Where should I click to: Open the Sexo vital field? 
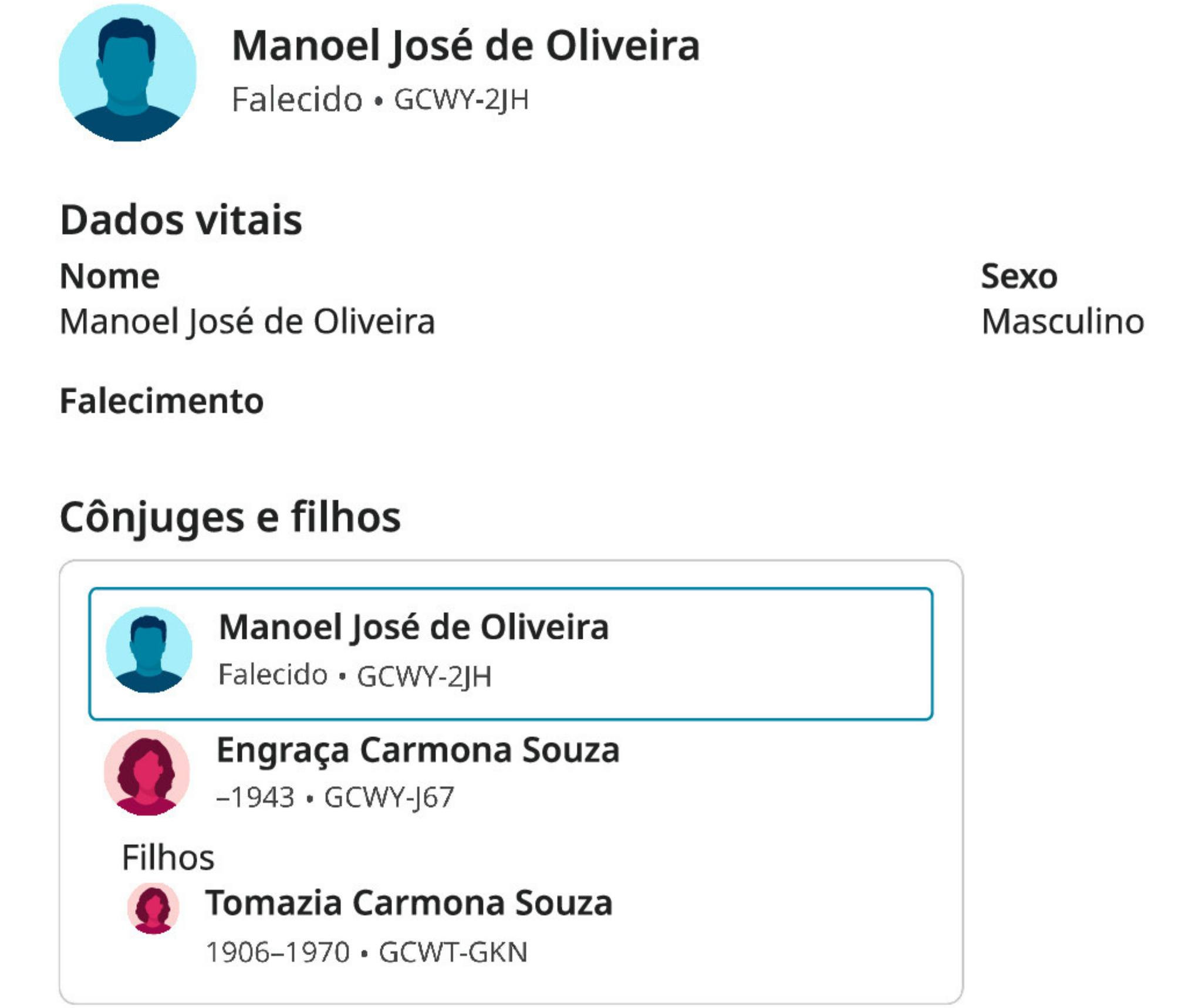click(x=1019, y=276)
